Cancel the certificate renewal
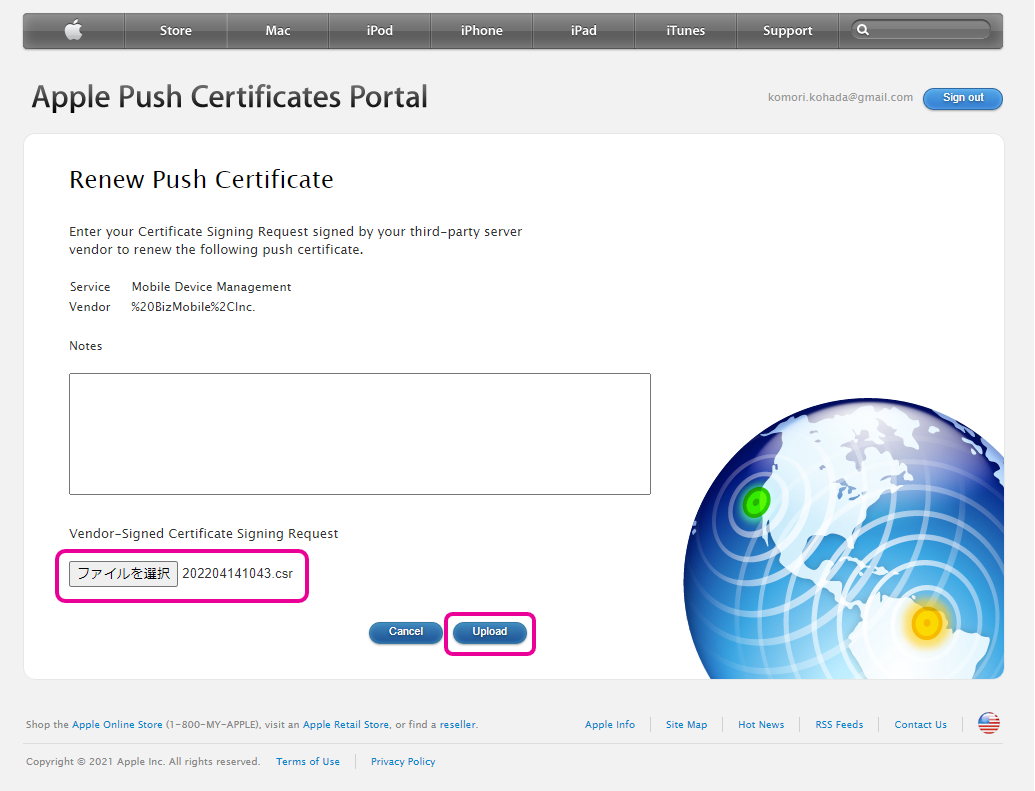The image size is (1035, 791). (406, 632)
